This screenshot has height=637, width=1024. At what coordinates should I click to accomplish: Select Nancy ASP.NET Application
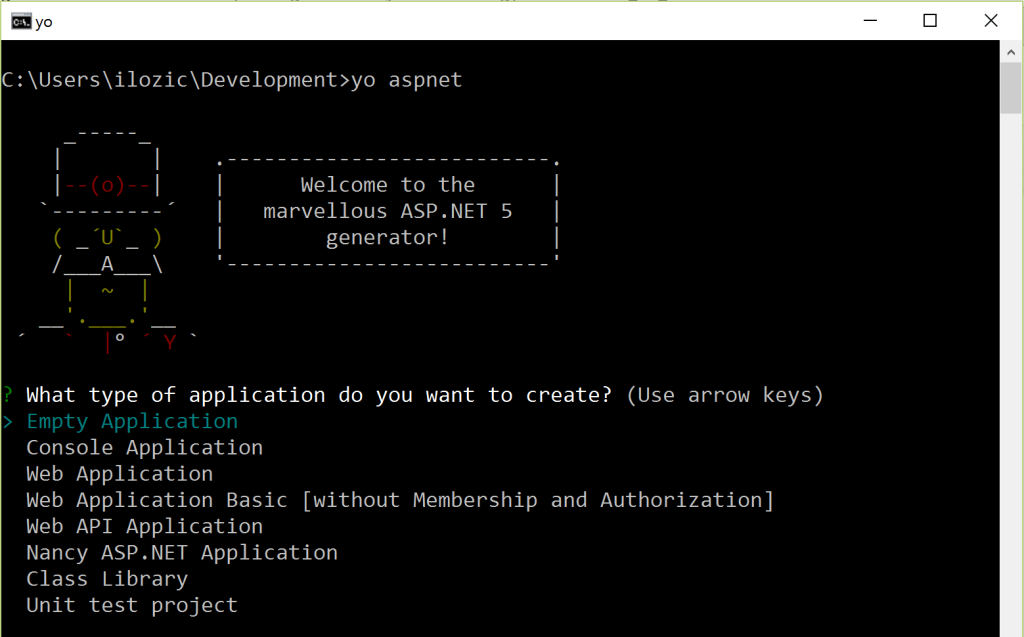[182, 553]
